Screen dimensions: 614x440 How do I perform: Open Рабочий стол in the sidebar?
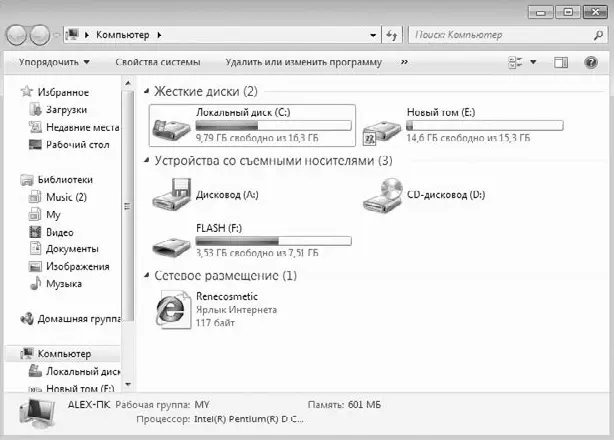click(x=77, y=144)
